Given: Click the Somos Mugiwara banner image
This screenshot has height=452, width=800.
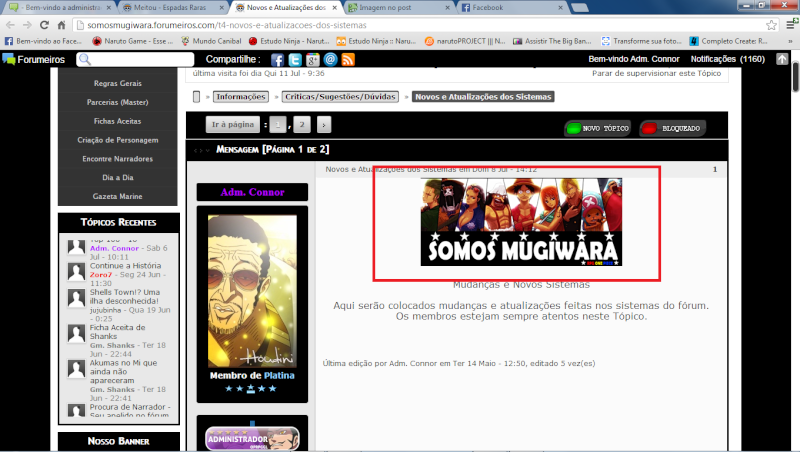Looking at the screenshot, I should 521,221.
